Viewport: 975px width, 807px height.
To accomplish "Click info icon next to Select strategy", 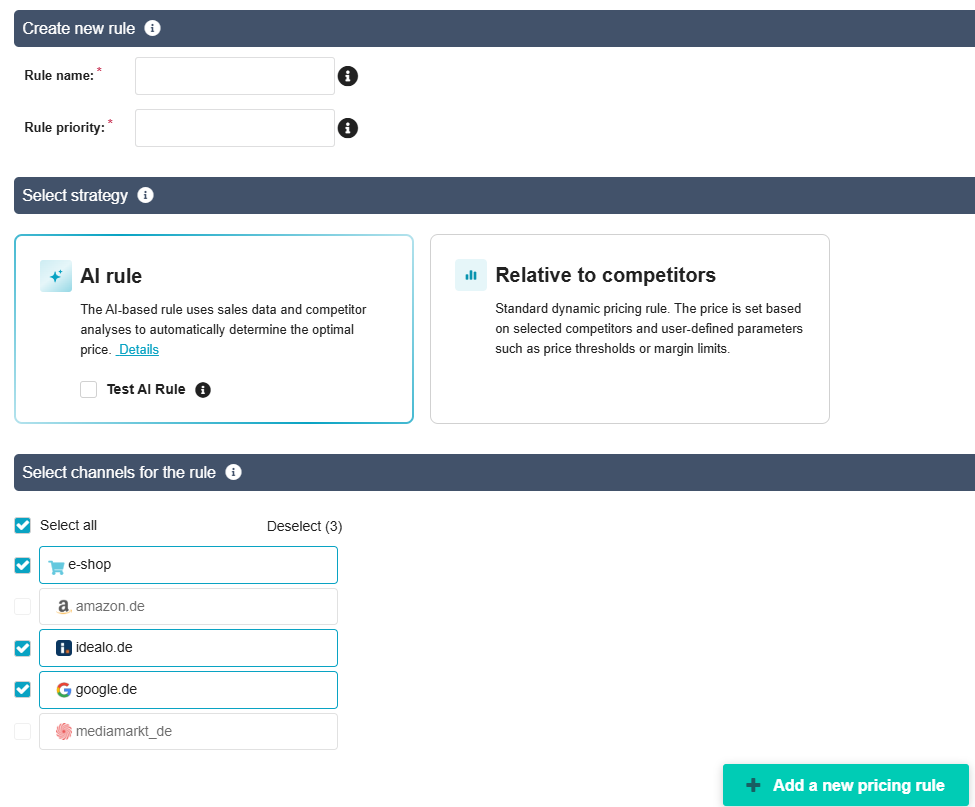I will [x=145, y=195].
